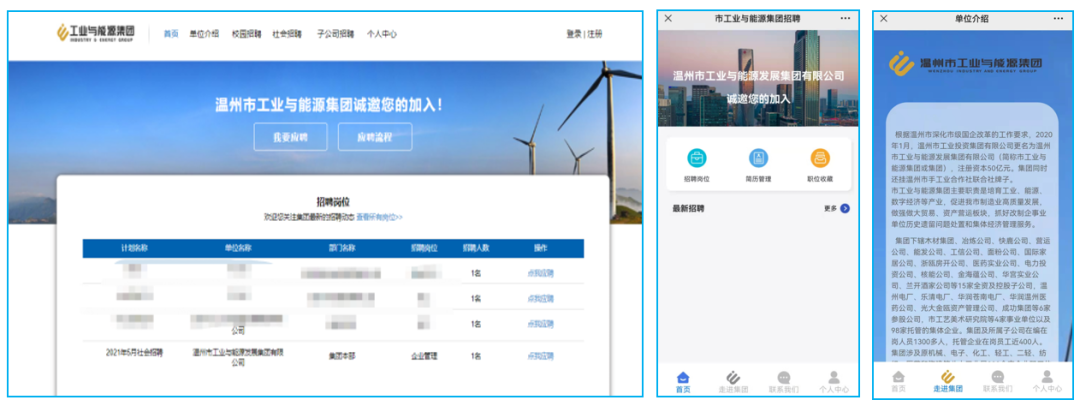Click the 操作 column header
The image size is (1080, 406).
click(x=541, y=248)
